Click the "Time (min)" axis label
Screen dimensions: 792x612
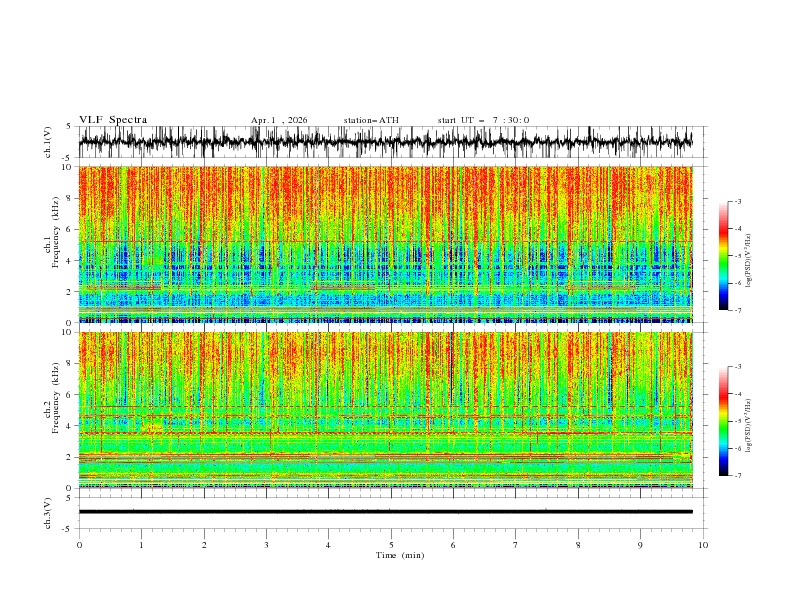[400, 555]
